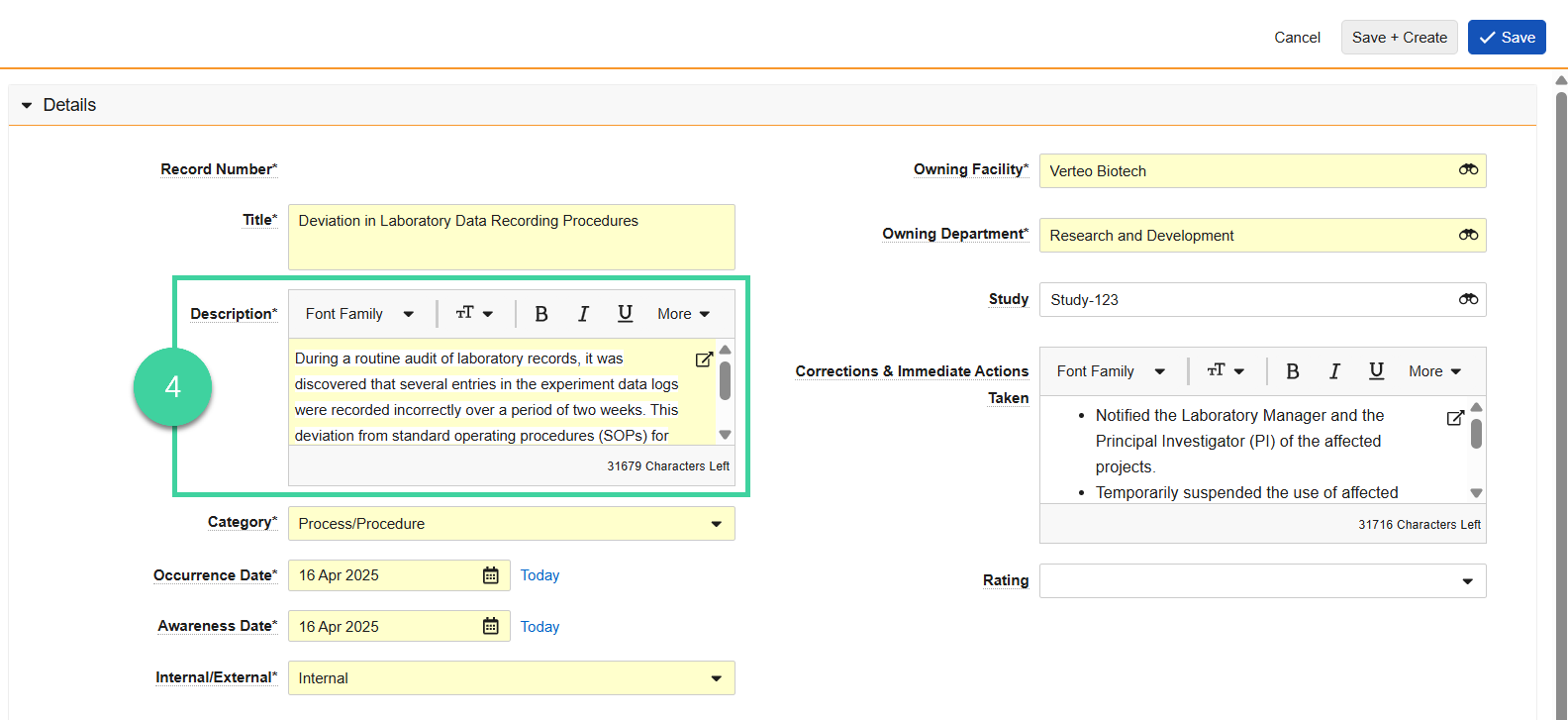Open lookup for Owning Department field
The width and height of the screenshot is (1568, 720).
1468,235
